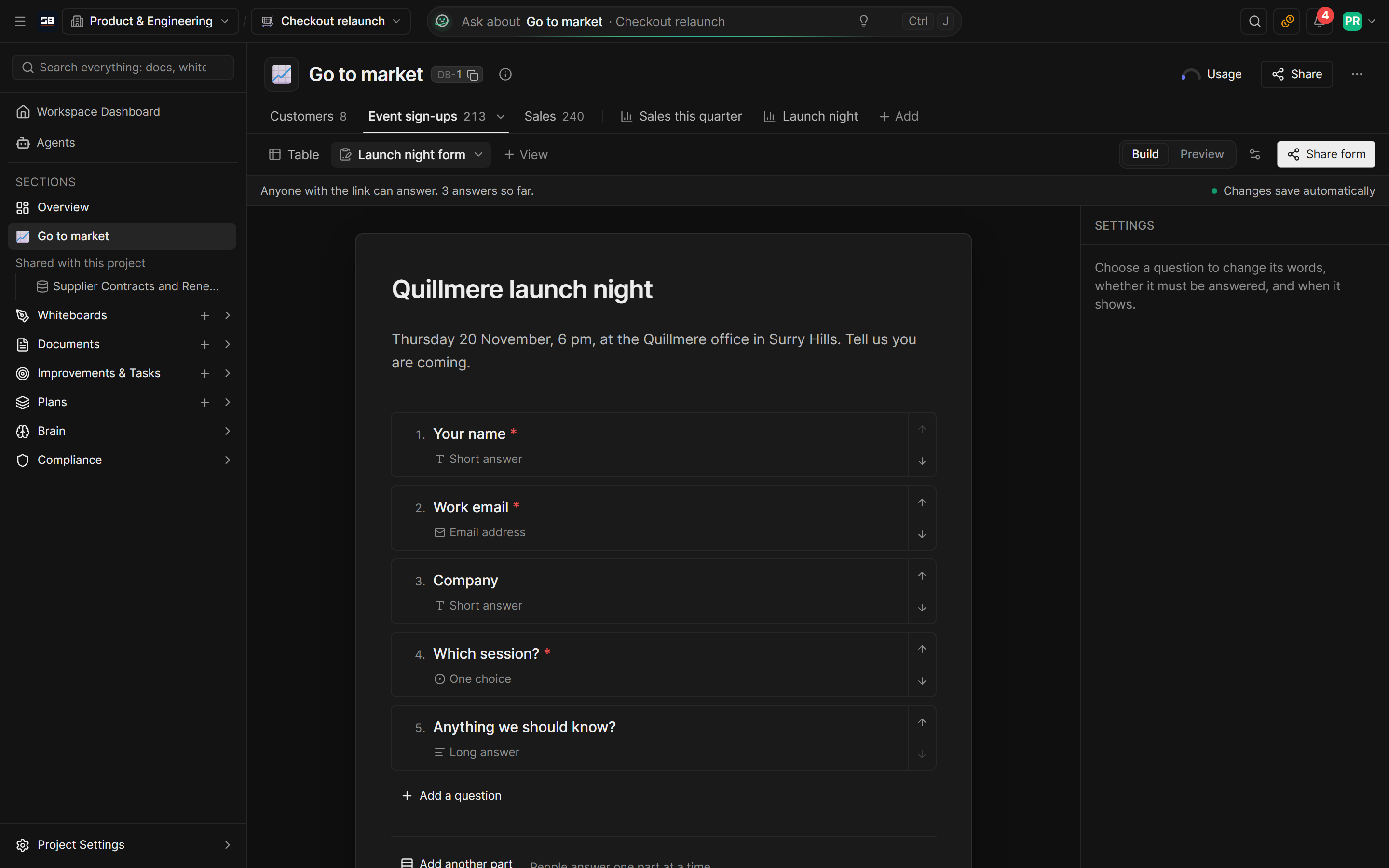Open the more options ellipsis menu
Screen dimensions: 1389x868
(x=1357, y=74)
